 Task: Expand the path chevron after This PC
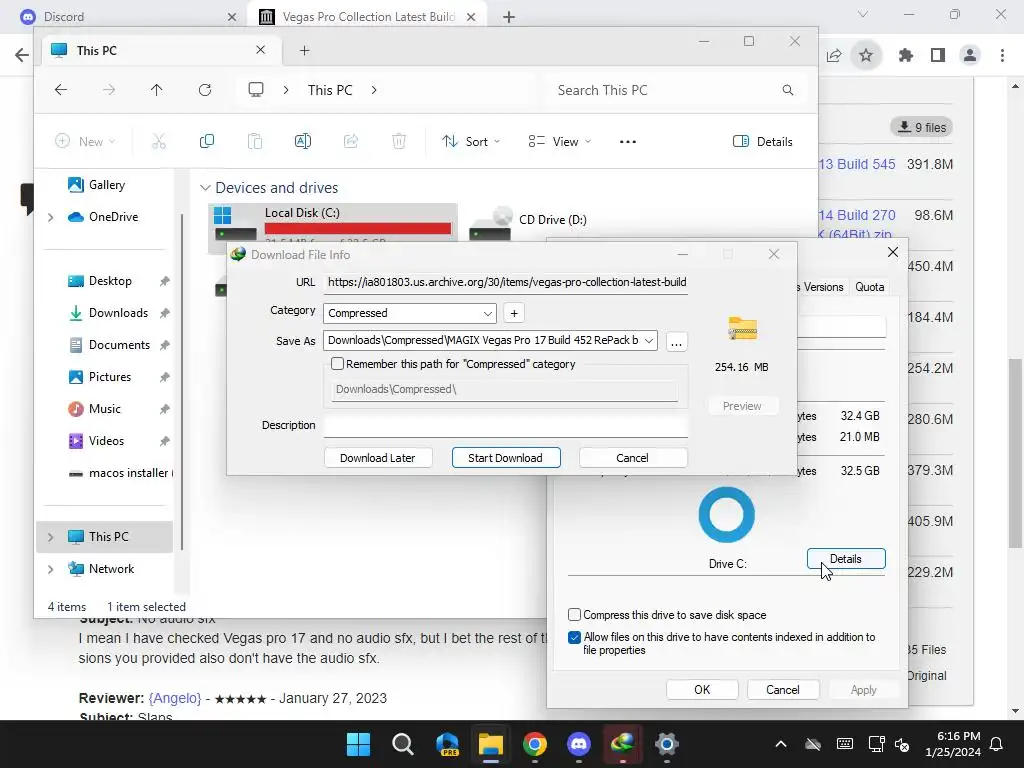pos(374,90)
